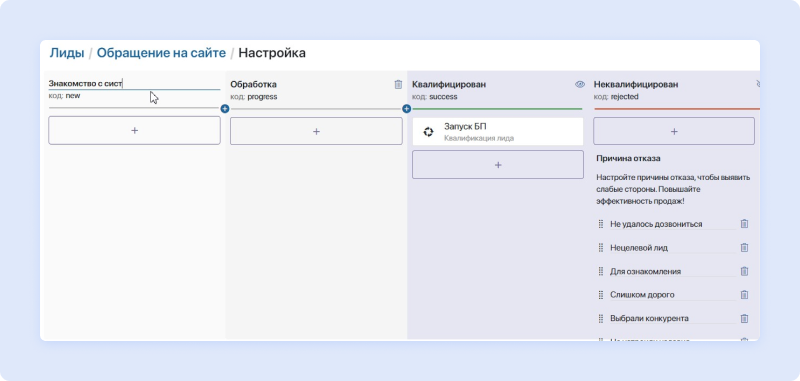
Task: Delete the Обработка stage via trash icon
Action: [398, 85]
